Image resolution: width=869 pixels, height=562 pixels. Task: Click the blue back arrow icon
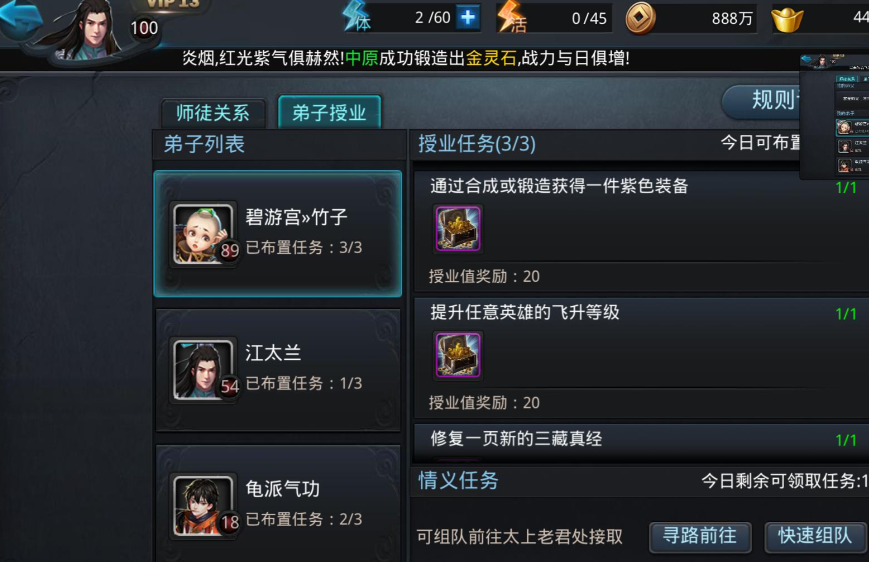tap(21, 18)
